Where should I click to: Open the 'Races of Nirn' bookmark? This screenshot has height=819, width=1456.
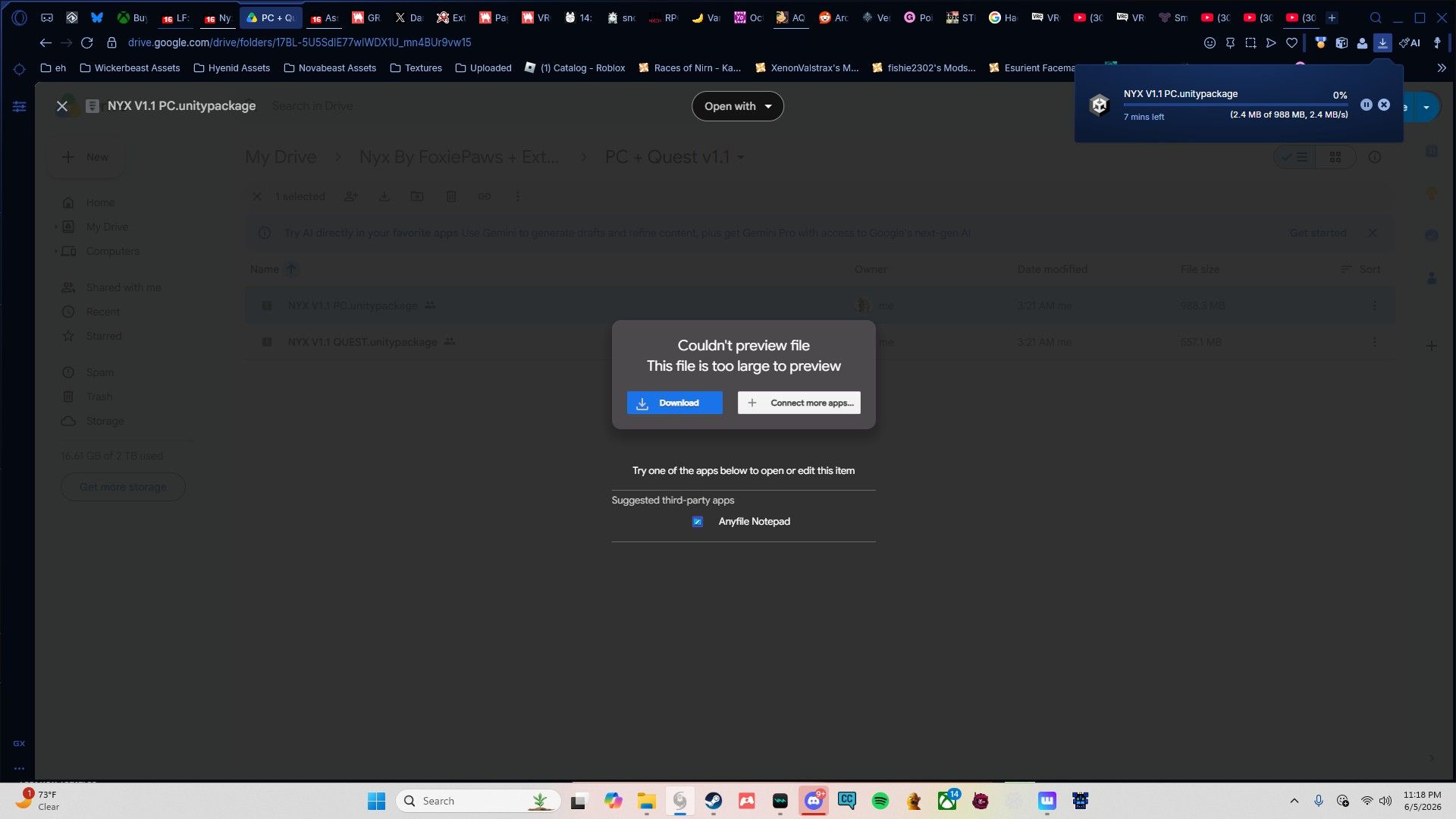690,68
